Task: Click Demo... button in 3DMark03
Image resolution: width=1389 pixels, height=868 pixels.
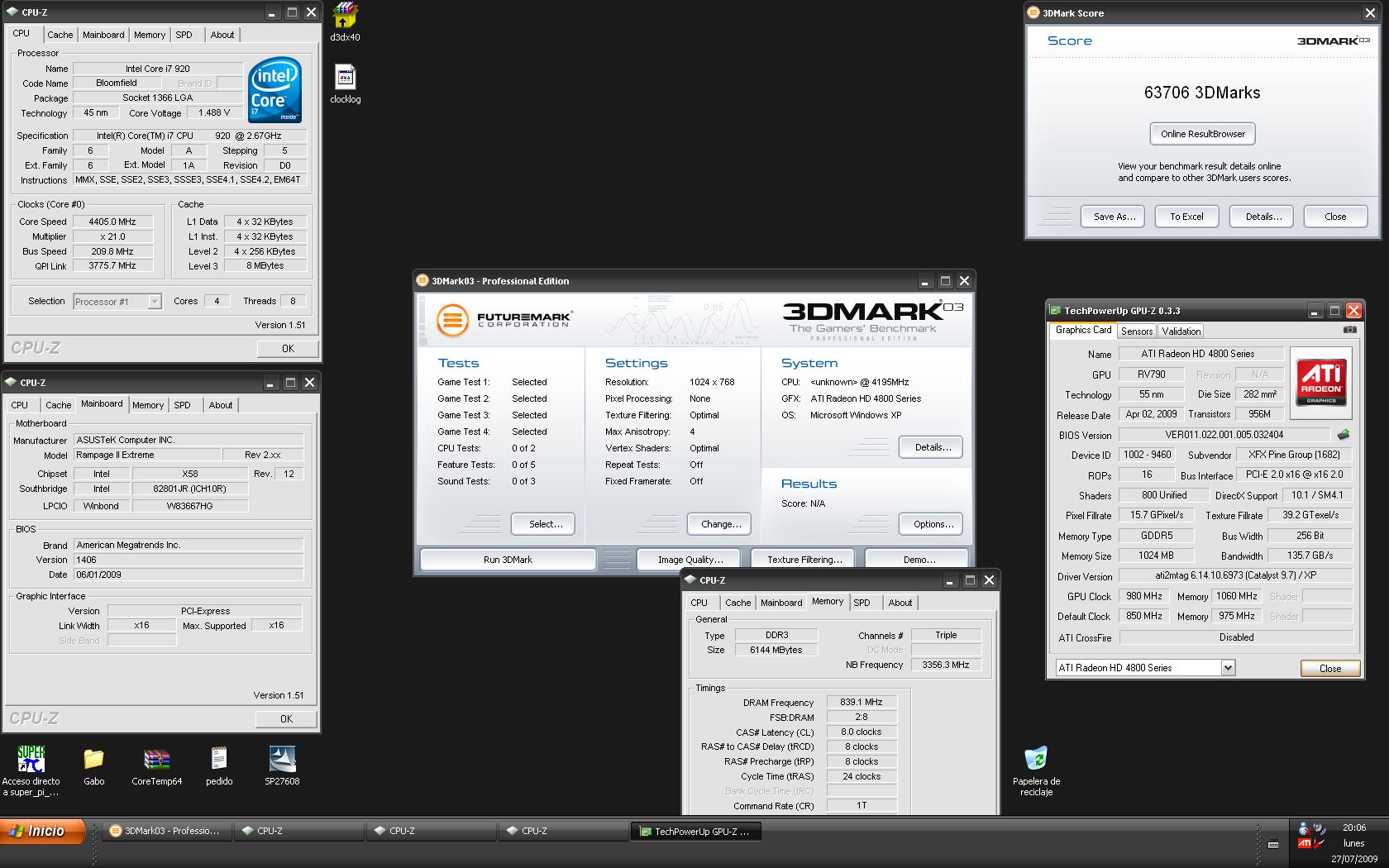Action: (x=917, y=560)
